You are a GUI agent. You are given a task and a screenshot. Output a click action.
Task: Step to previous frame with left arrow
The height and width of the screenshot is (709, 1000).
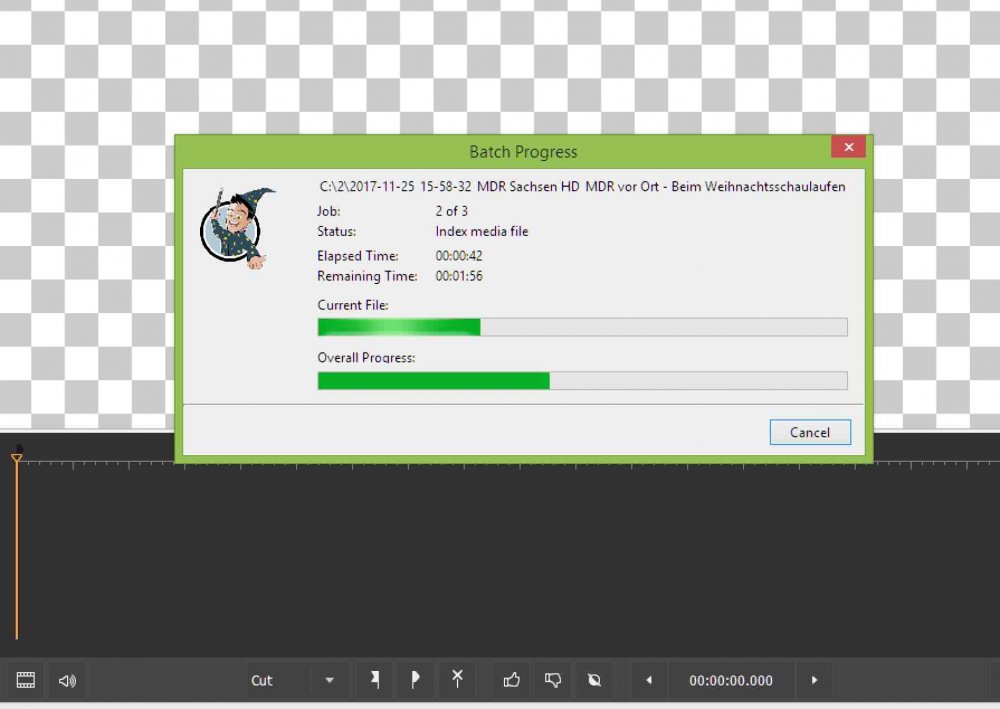(x=649, y=680)
